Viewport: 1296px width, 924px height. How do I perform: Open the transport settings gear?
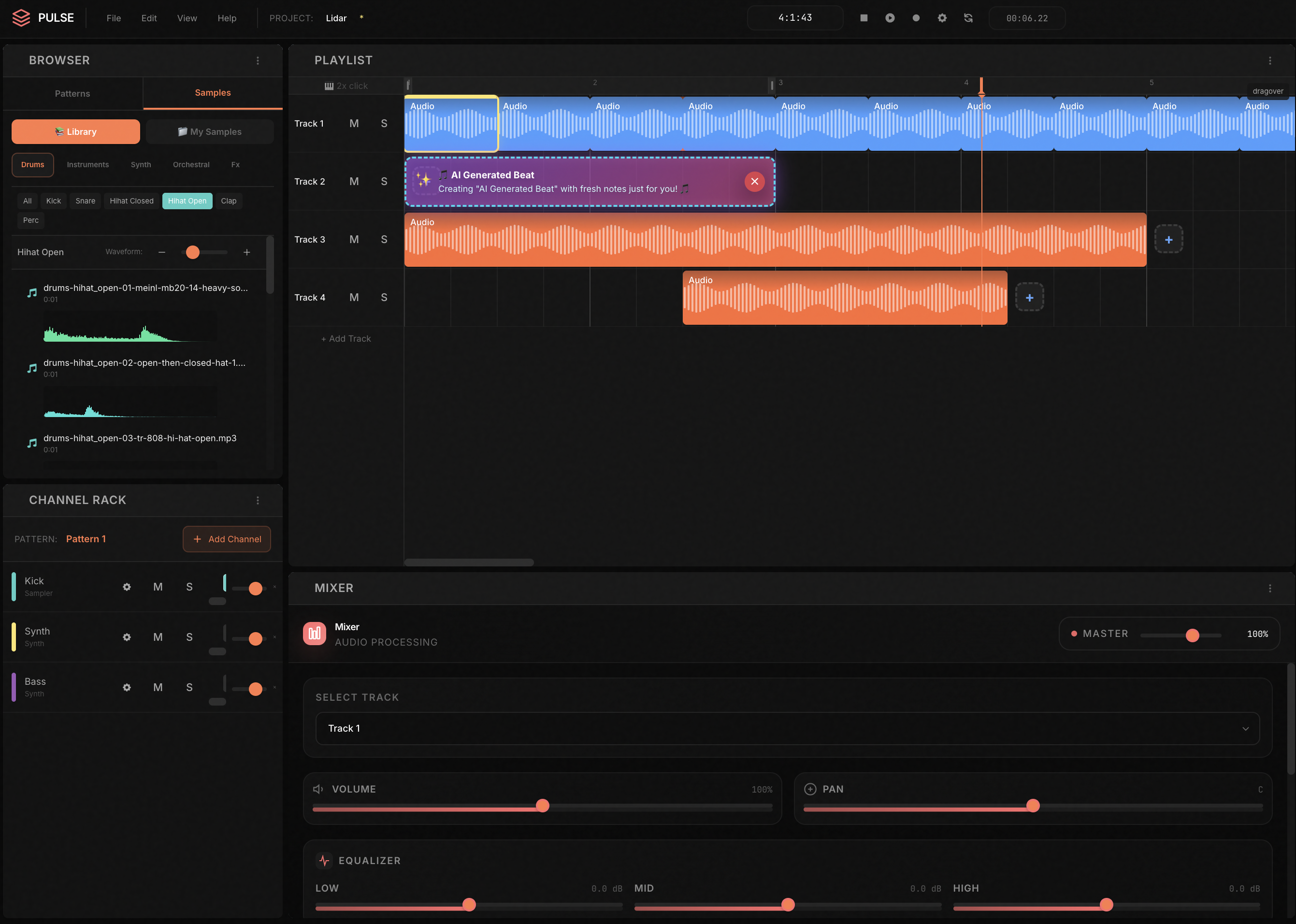pyautogui.click(x=942, y=17)
